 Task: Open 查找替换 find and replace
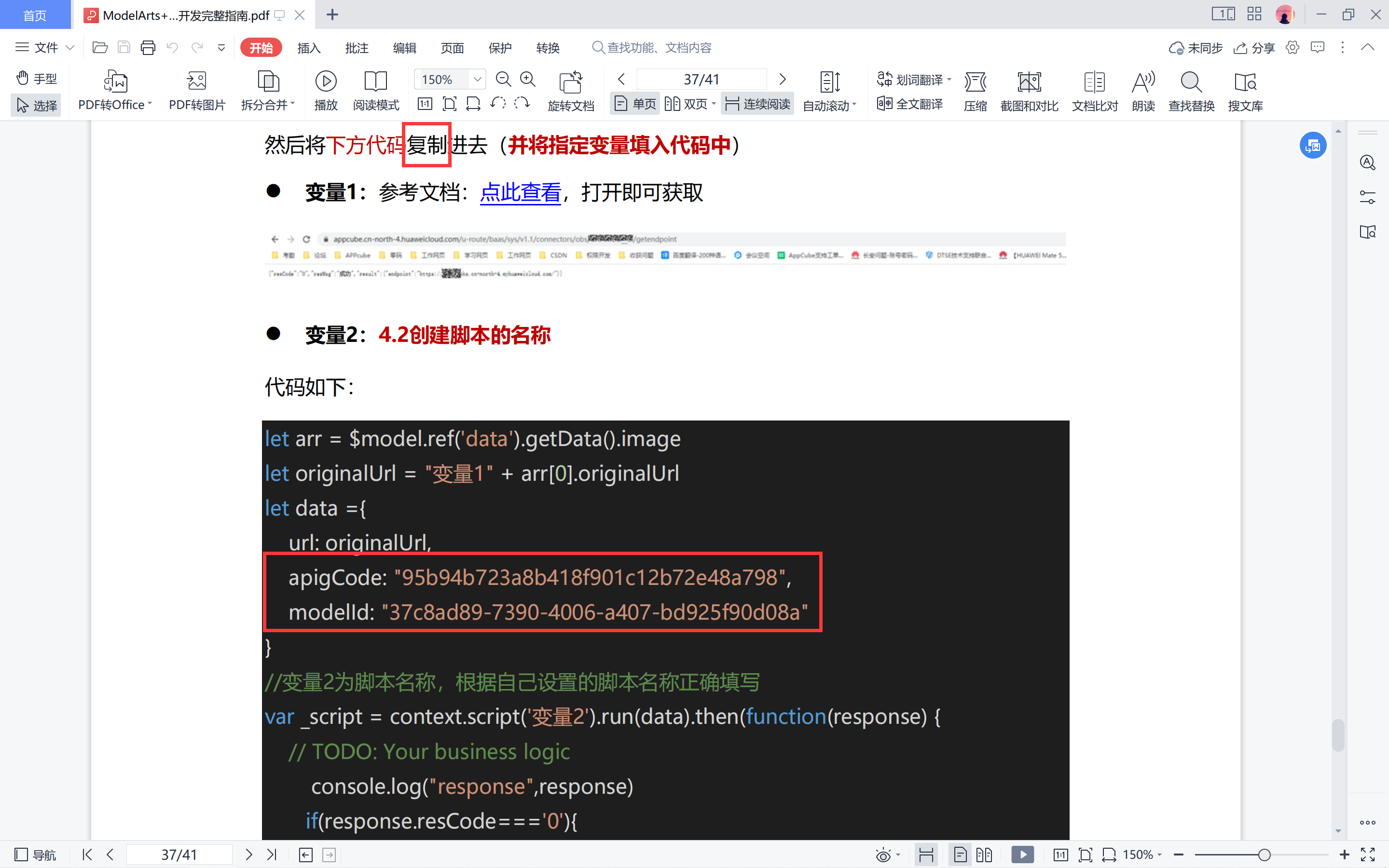[1191, 82]
